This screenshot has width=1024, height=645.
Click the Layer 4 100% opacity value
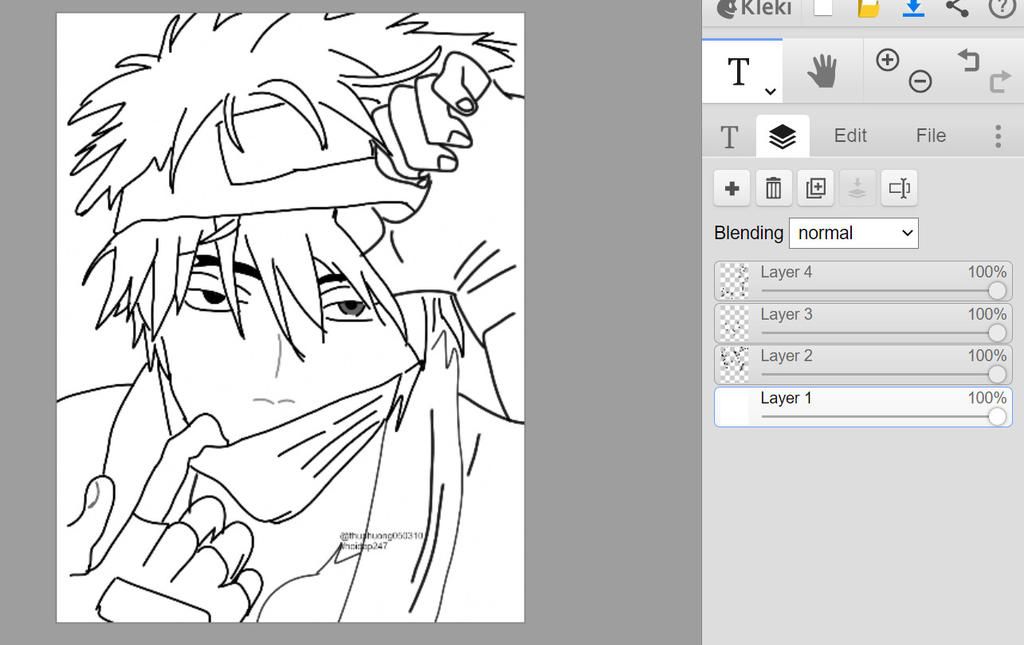(x=987, y=272)
